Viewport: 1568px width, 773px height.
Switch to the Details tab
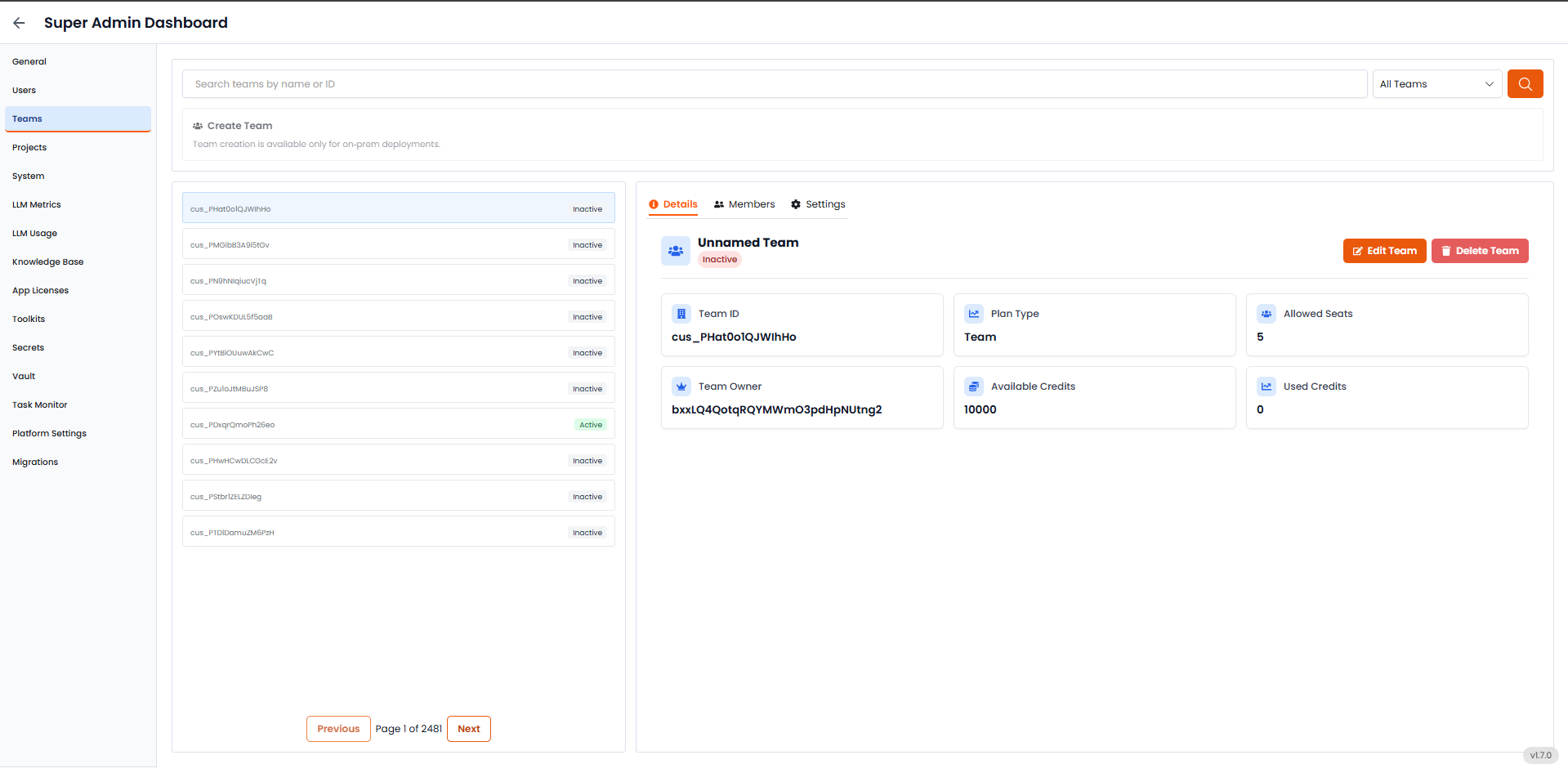(673, 204)
